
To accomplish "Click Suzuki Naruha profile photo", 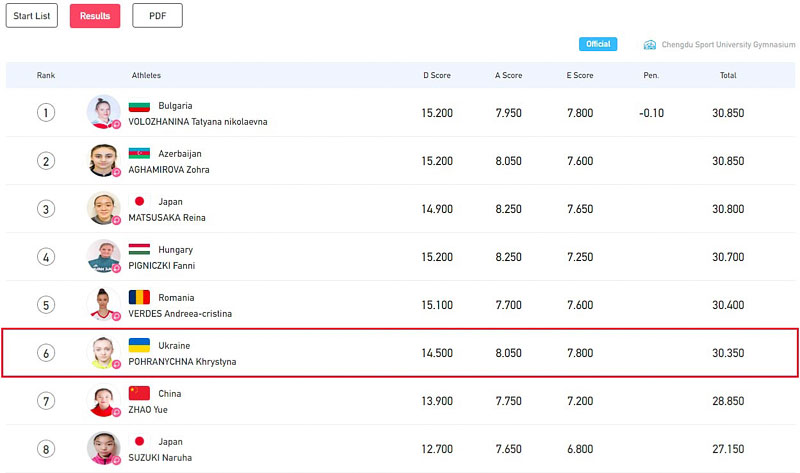I will [x=104, y=448].
